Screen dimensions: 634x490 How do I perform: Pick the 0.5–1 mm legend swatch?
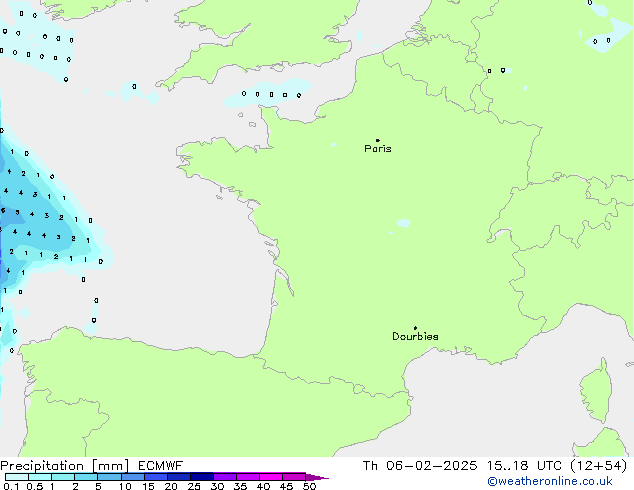[40, 477]
